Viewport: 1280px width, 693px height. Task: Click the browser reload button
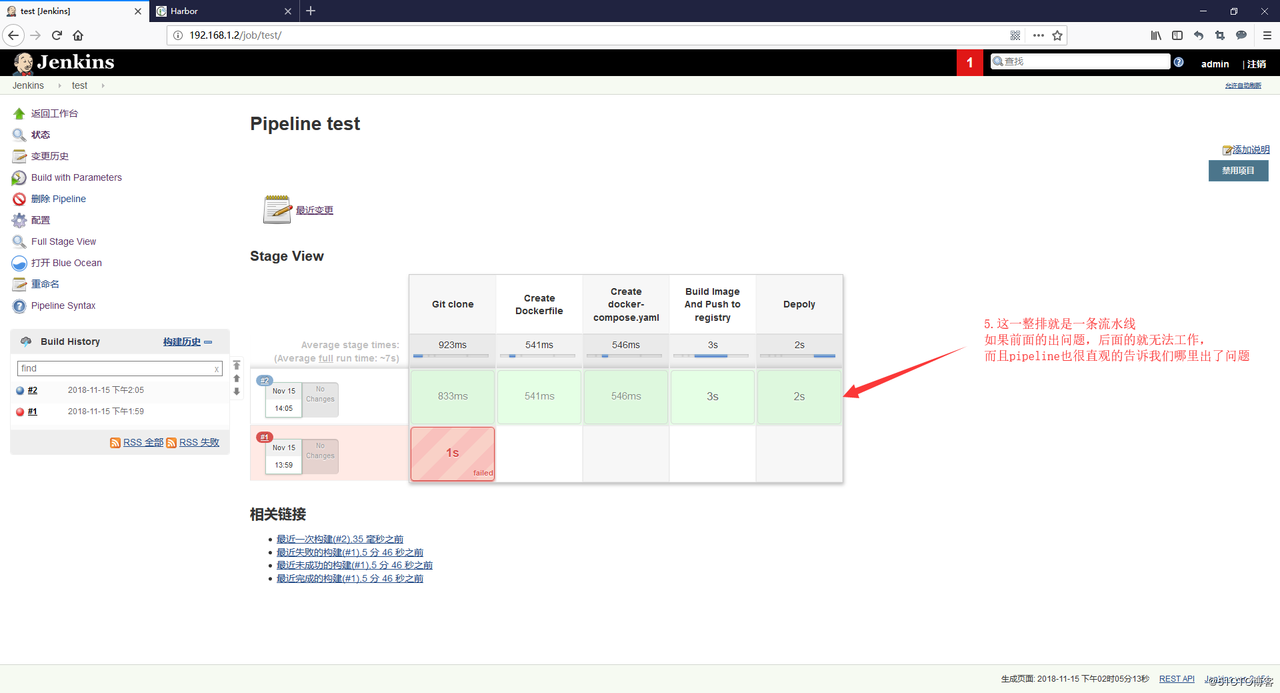pyautogui.click(x=57, y=35)
